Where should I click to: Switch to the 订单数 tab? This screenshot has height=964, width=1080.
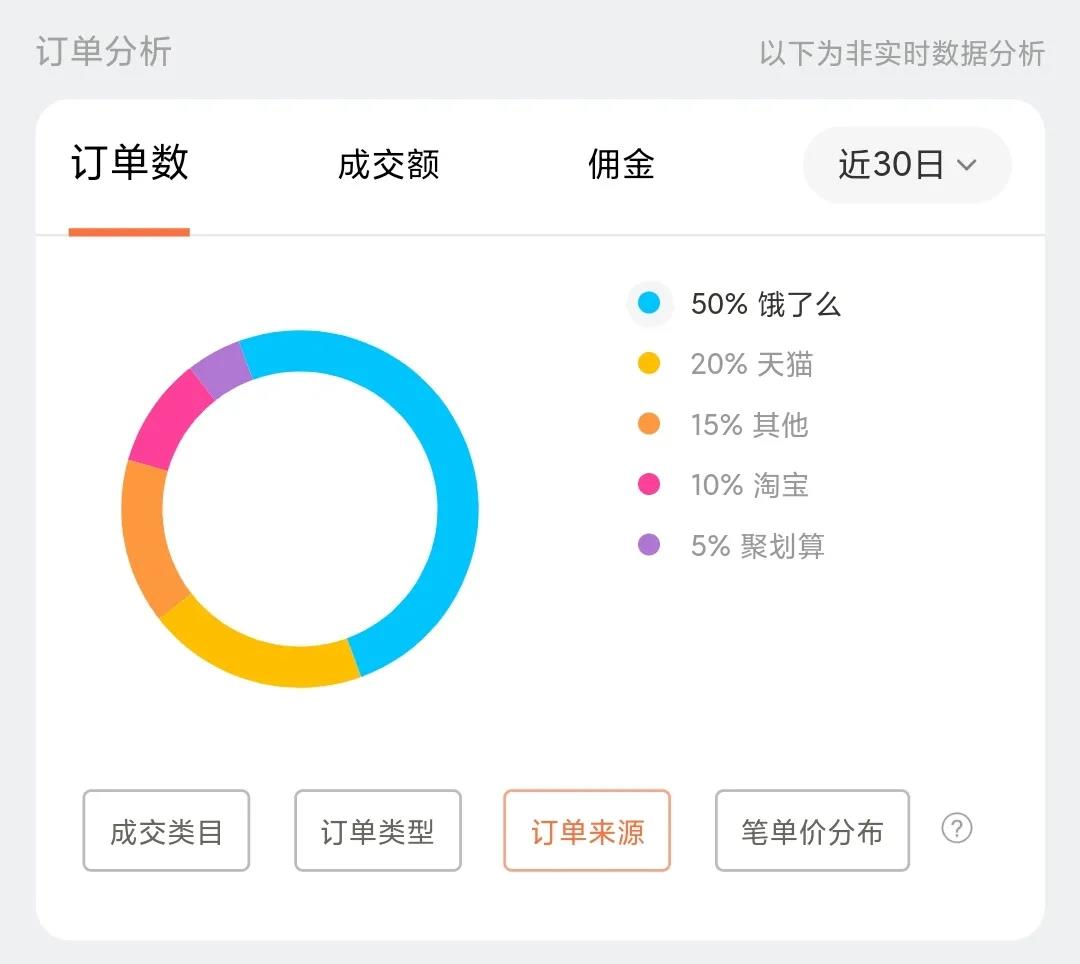[x=129, y=163]
